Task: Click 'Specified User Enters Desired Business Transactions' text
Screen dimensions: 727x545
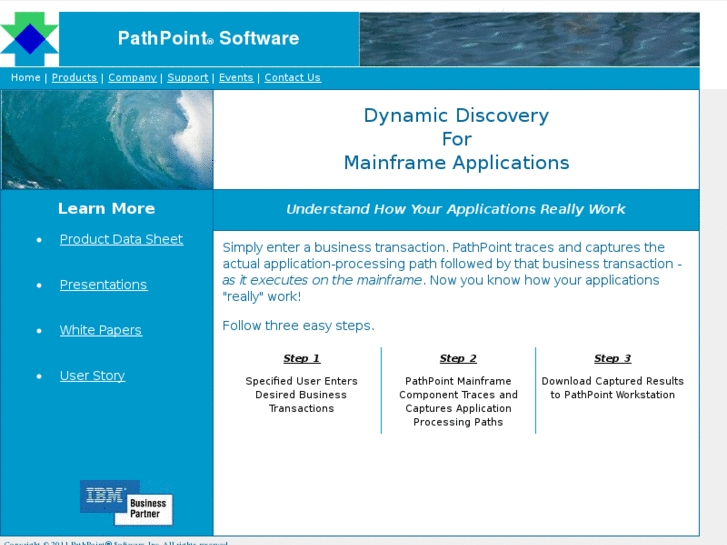Action: pos(301,395)
